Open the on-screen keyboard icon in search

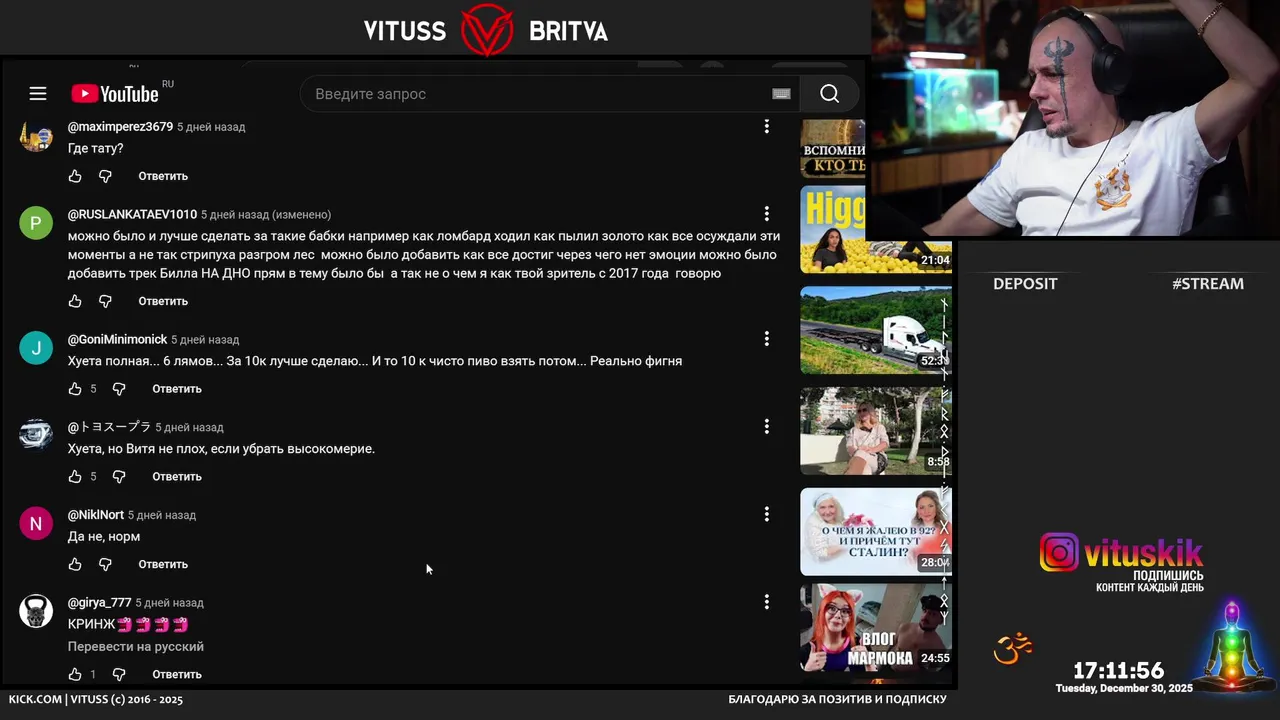(782, 94)
